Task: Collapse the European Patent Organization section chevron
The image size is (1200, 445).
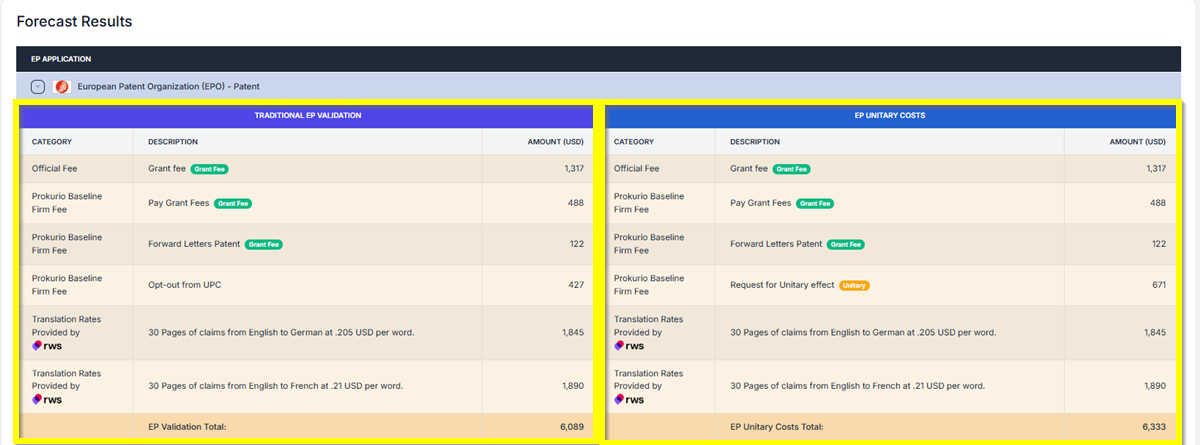Action: click(38, 87)
